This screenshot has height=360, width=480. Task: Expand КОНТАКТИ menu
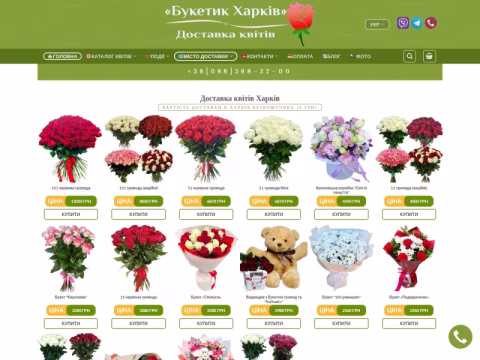260,56
